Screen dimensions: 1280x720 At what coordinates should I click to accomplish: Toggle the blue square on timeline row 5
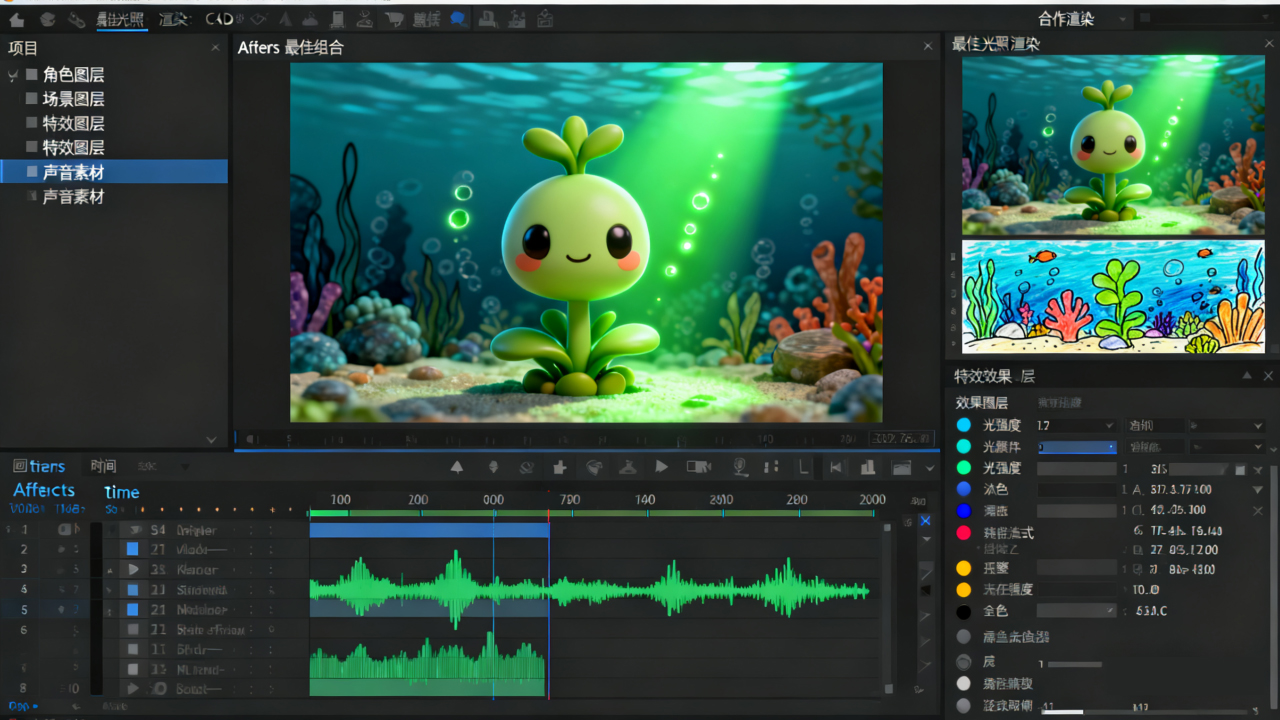[132, 609]
